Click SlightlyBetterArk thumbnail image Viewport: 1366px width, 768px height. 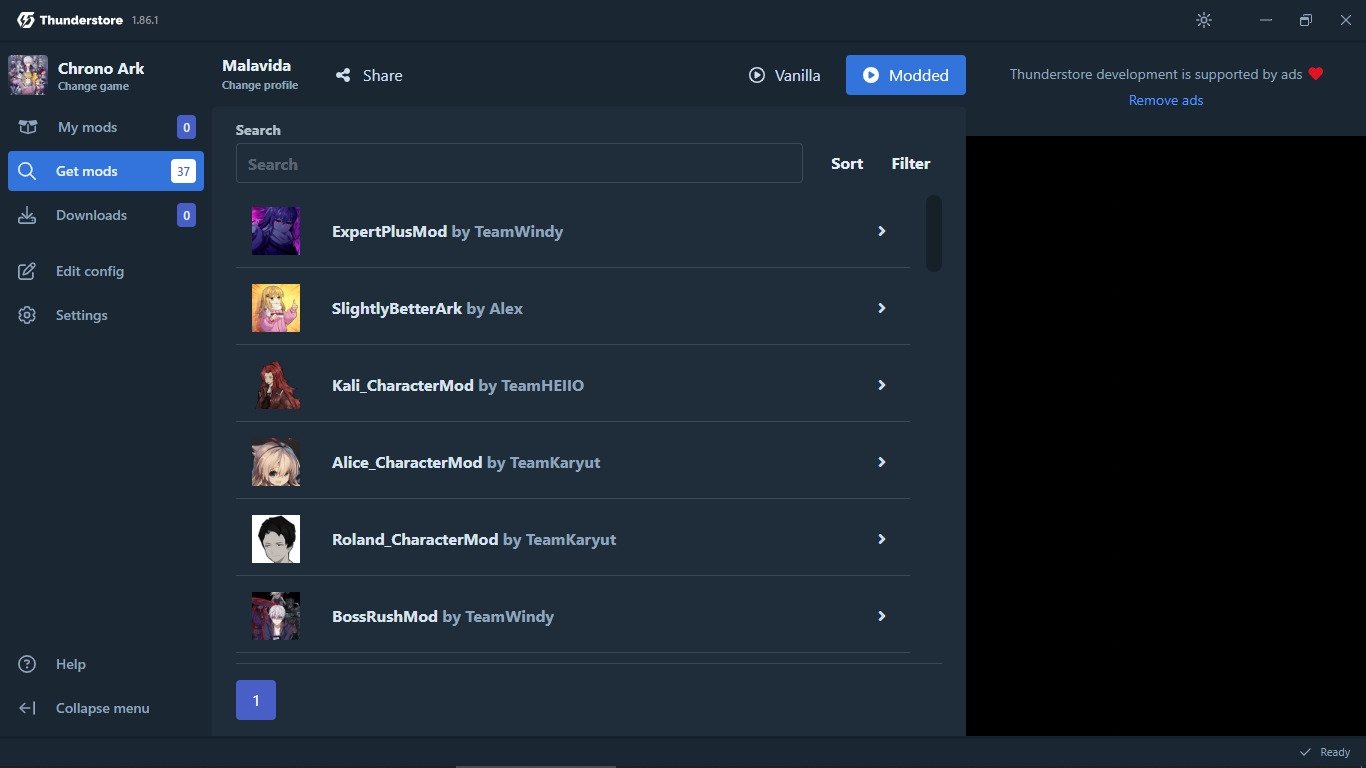tap(276, 308)
